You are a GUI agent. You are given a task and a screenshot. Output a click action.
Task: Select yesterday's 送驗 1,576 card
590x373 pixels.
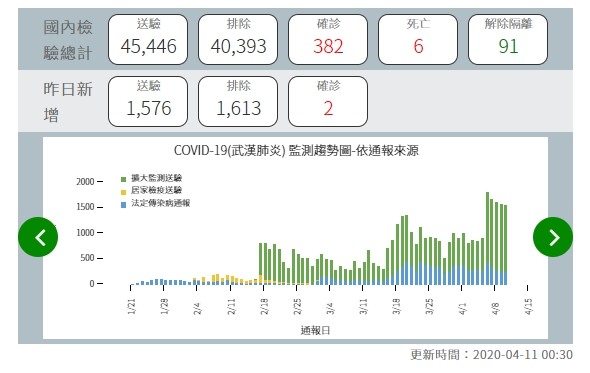[148, 101]
